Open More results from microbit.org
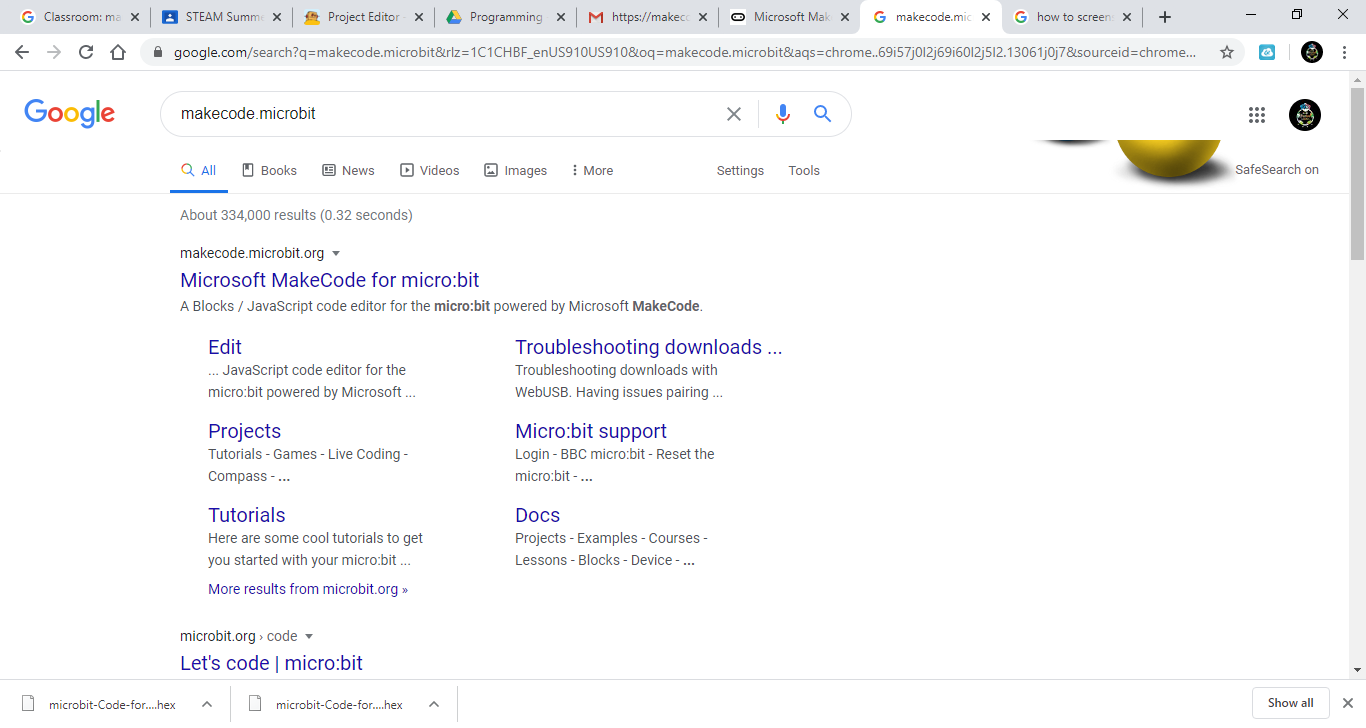This screenshot has height=728, width=1366. coord(308,589)
